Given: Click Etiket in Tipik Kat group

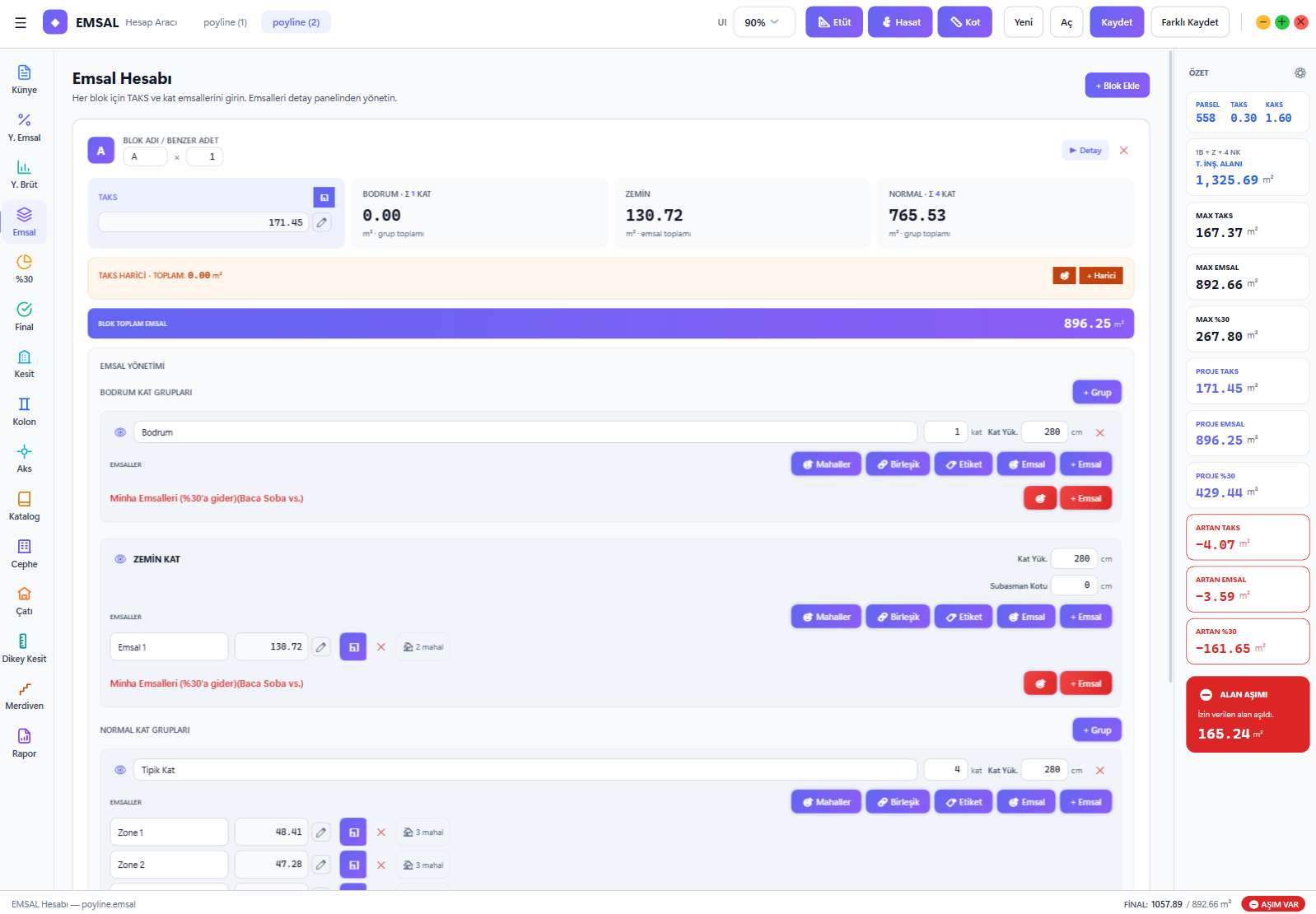Looking at the screenshot, I should (964, 802).
